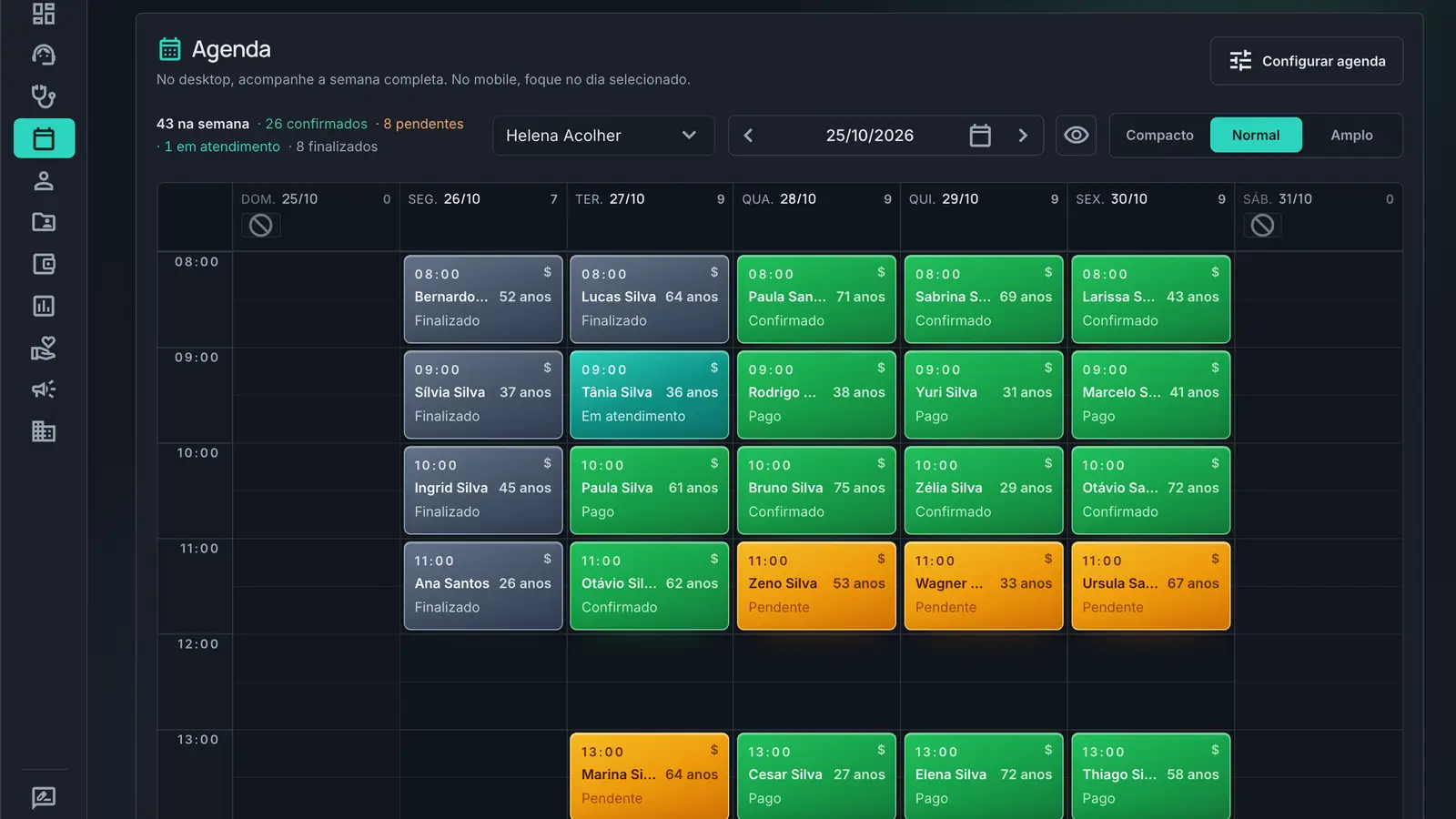Image resolution: width=1456 pixels, height=819 pixels.
Task: Toggle the eye visibility button
Action: click(1077, 136)
